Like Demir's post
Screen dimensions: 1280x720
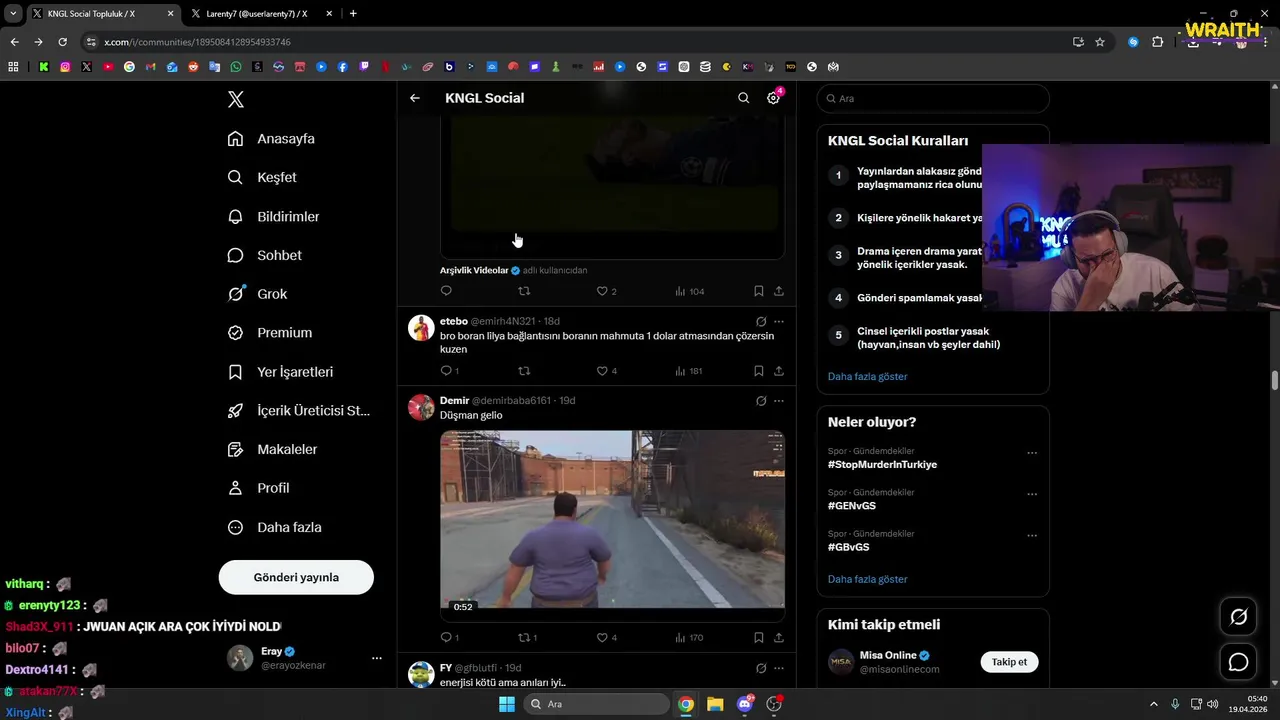(602, 637)
